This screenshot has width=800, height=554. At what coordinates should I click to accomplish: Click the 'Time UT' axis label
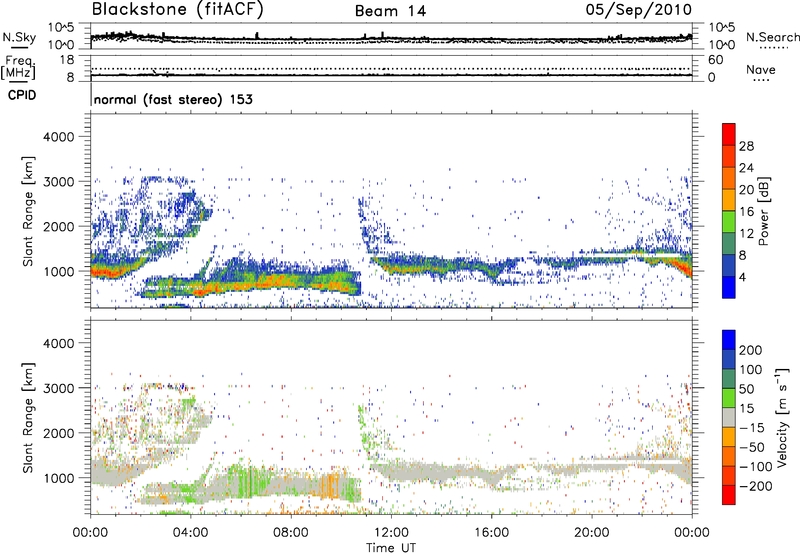(391, 547)
